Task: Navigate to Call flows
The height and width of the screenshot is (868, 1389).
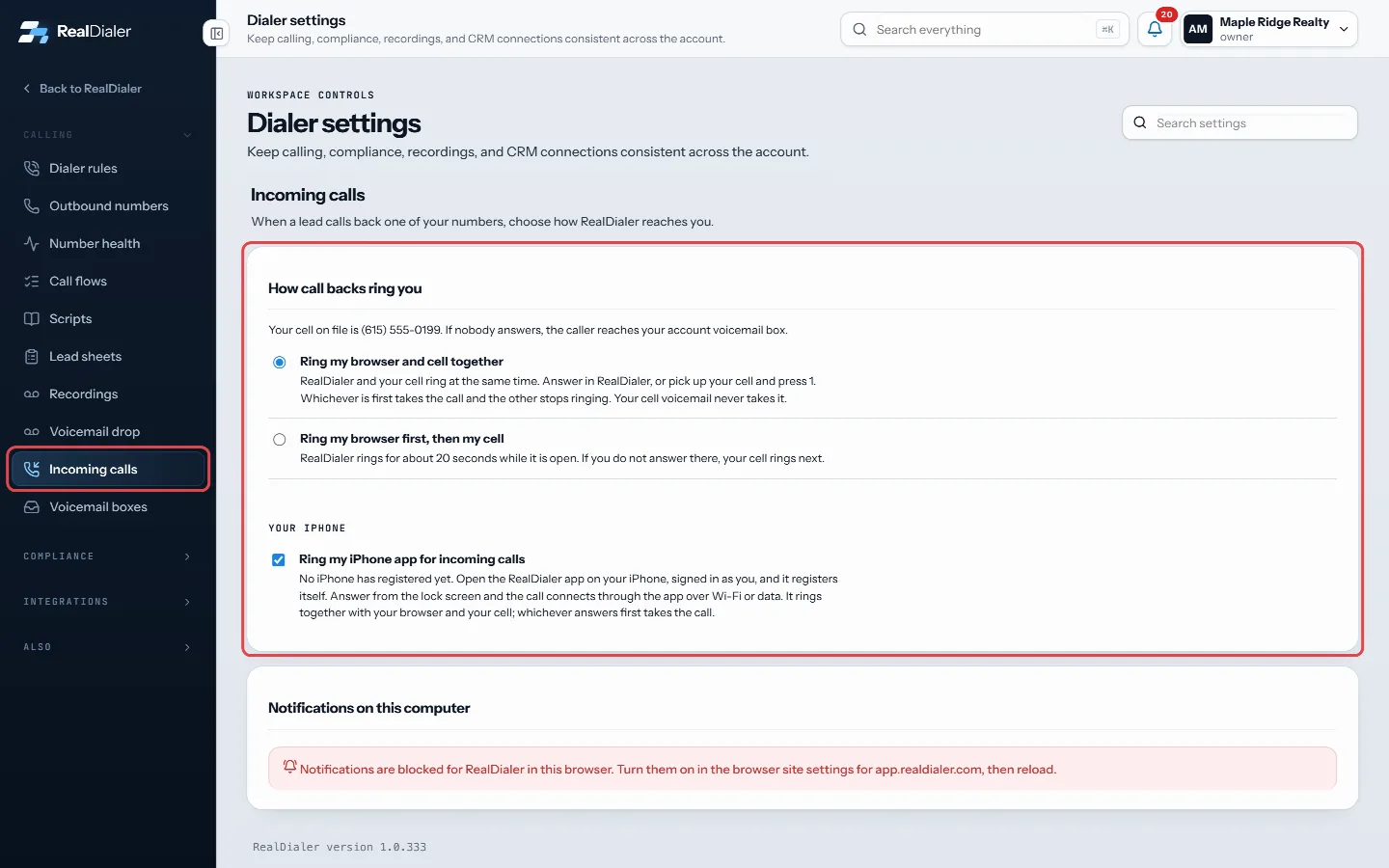Action: click(108, 281)
